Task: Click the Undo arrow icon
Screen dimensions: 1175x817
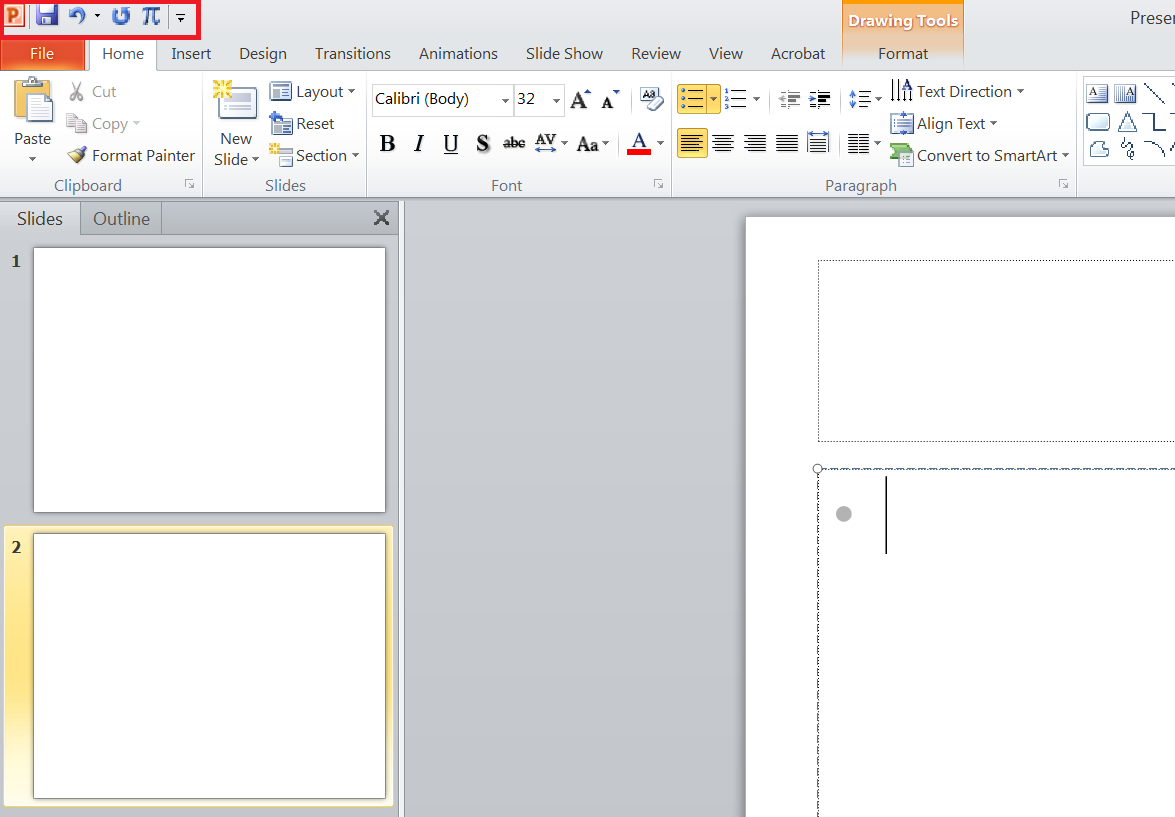Action: point(76,16)
